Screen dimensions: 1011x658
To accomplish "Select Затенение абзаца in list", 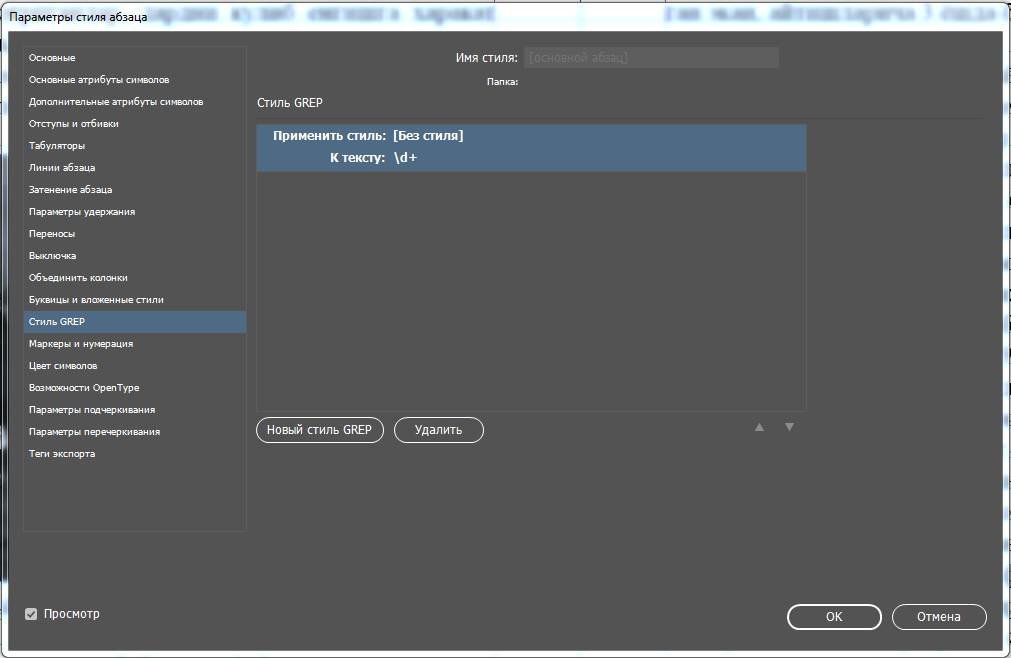I will point(135,189).
